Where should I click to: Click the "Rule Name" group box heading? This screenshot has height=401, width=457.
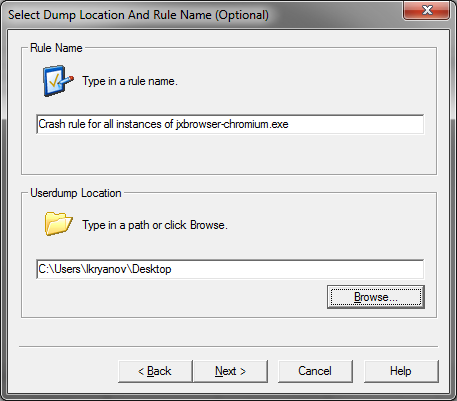tap(56, 48)
